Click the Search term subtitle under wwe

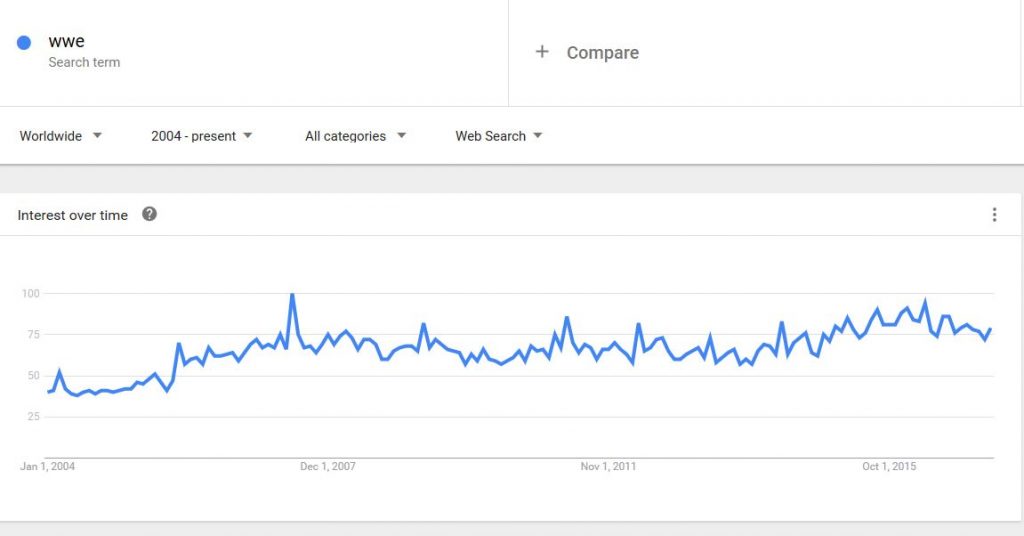pyautogui.click(x=84, y=62)
